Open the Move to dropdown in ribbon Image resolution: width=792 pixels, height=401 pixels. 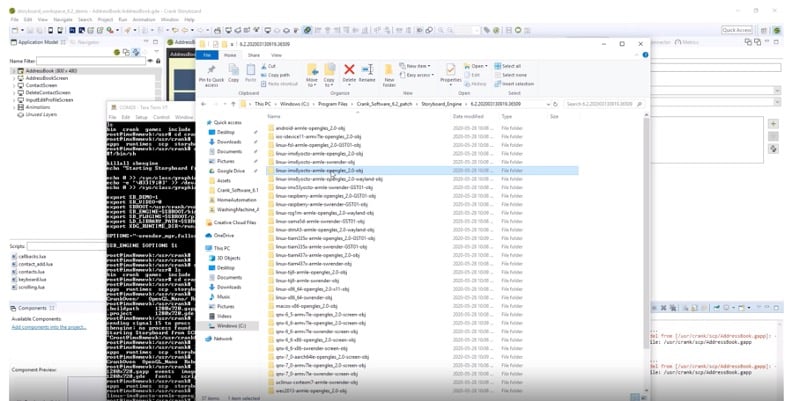(312, 82)
